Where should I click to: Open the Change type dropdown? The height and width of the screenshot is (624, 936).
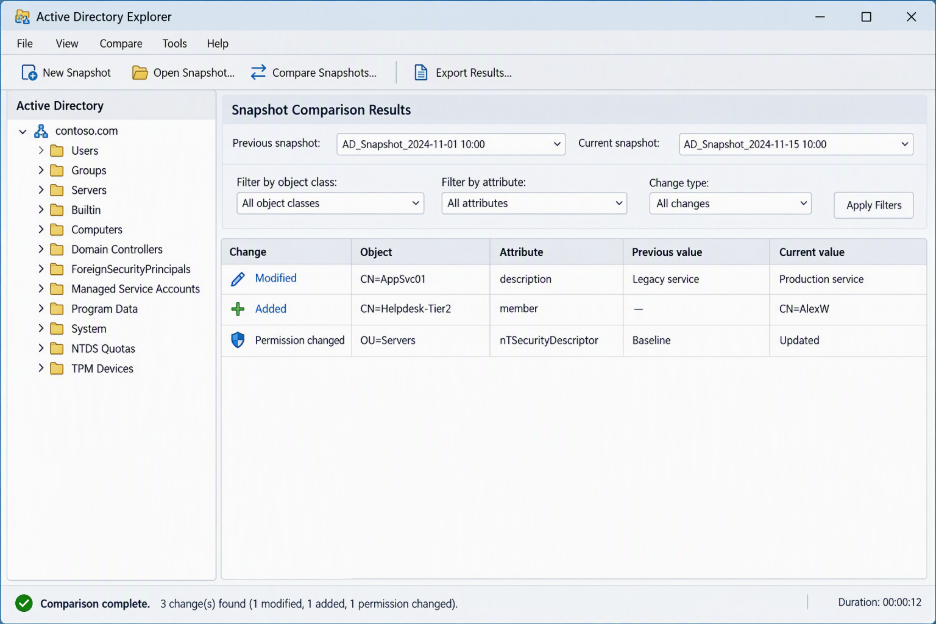coord(730,204)
